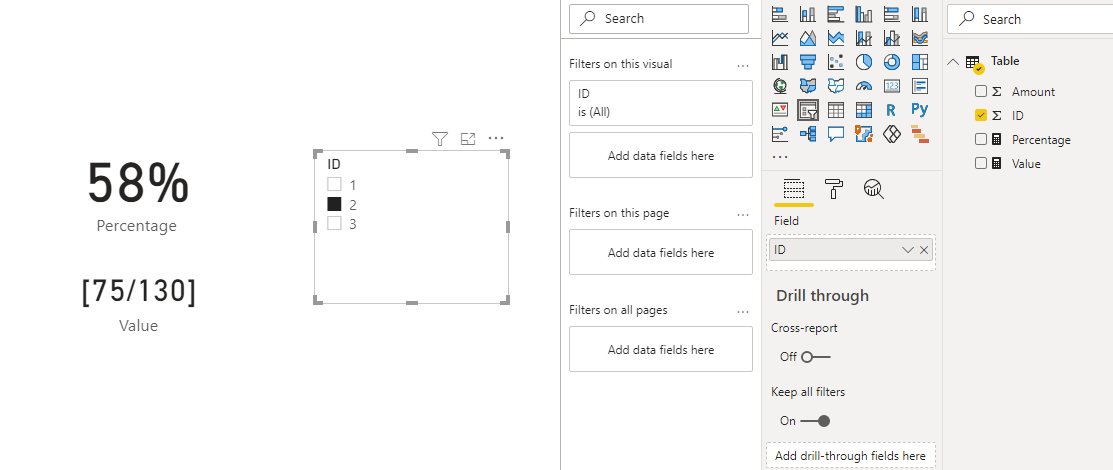The image size is (1113, 470).
Task: Select the Matrix visual
Action: tap(864, 110)
